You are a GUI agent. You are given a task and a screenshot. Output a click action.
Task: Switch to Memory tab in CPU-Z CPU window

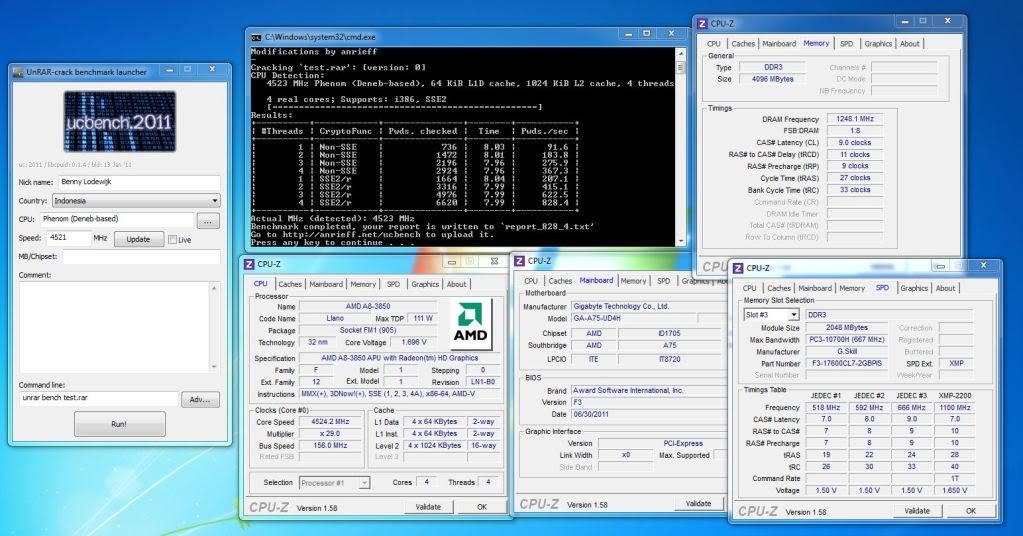tap(363, 284)
